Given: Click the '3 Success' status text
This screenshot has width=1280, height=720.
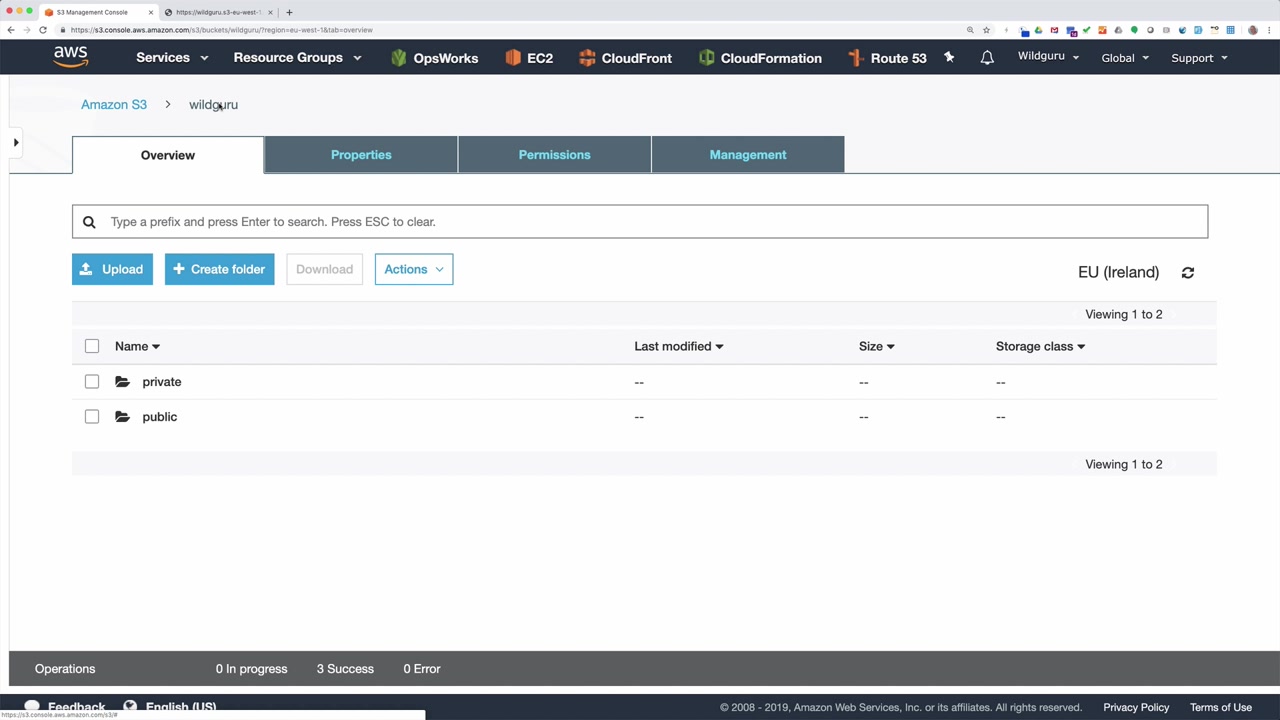Looking at the screenshot, I should [x=345, y=669].
